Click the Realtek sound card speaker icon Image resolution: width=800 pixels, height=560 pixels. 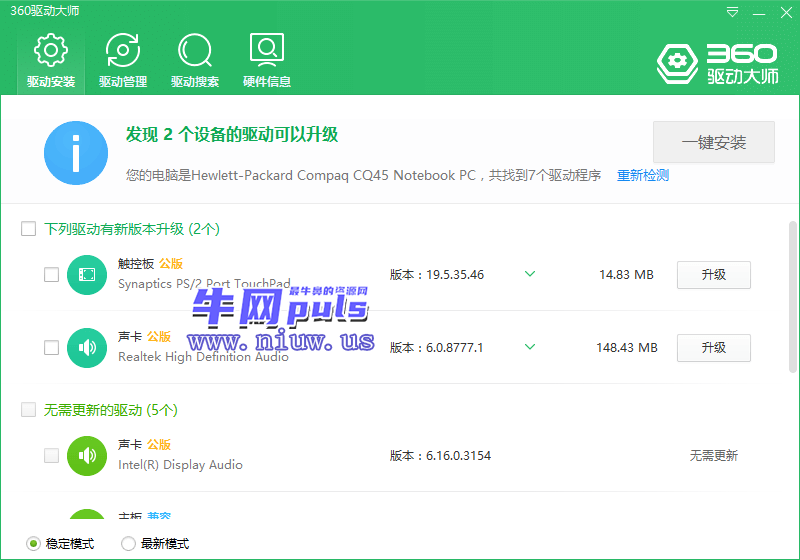click(87, 348)
